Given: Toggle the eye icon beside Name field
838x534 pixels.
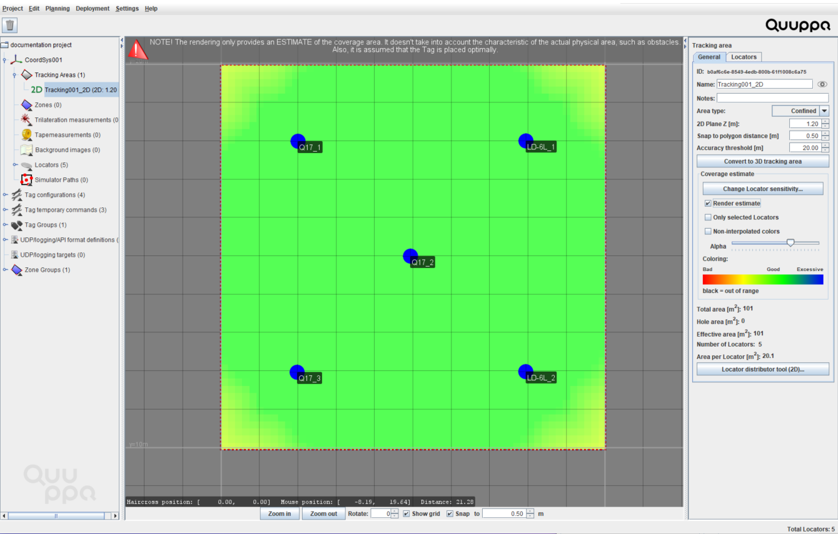Looking at the screenshot, I should pos(822,84).
